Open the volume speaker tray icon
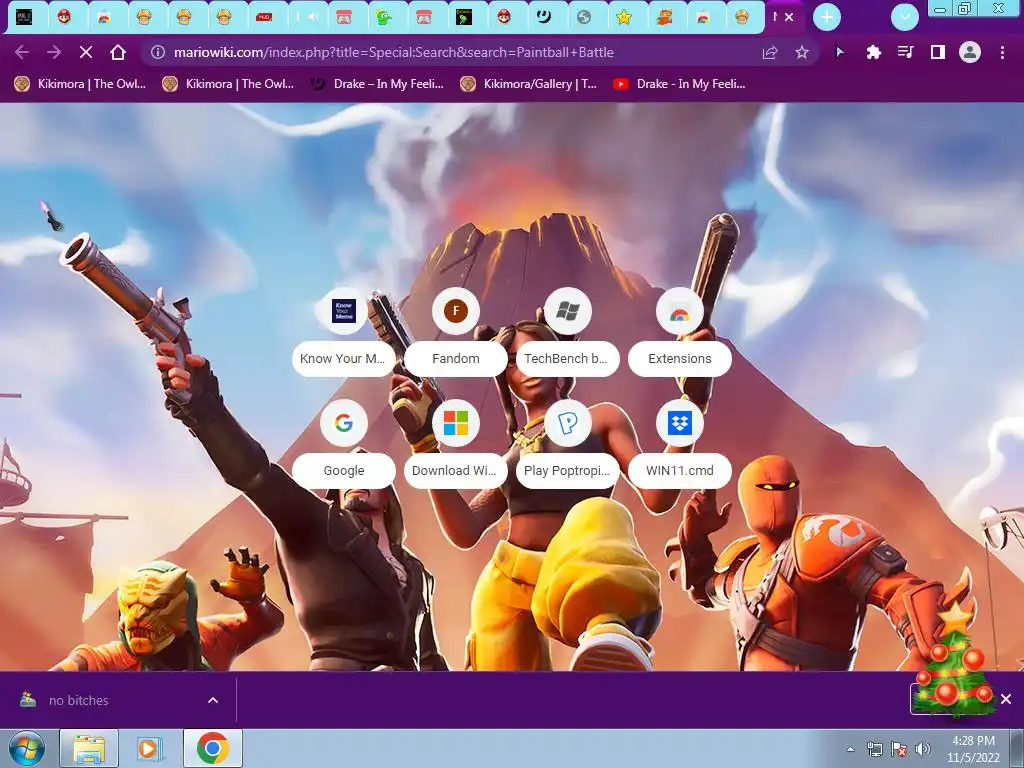 (922, 749)
